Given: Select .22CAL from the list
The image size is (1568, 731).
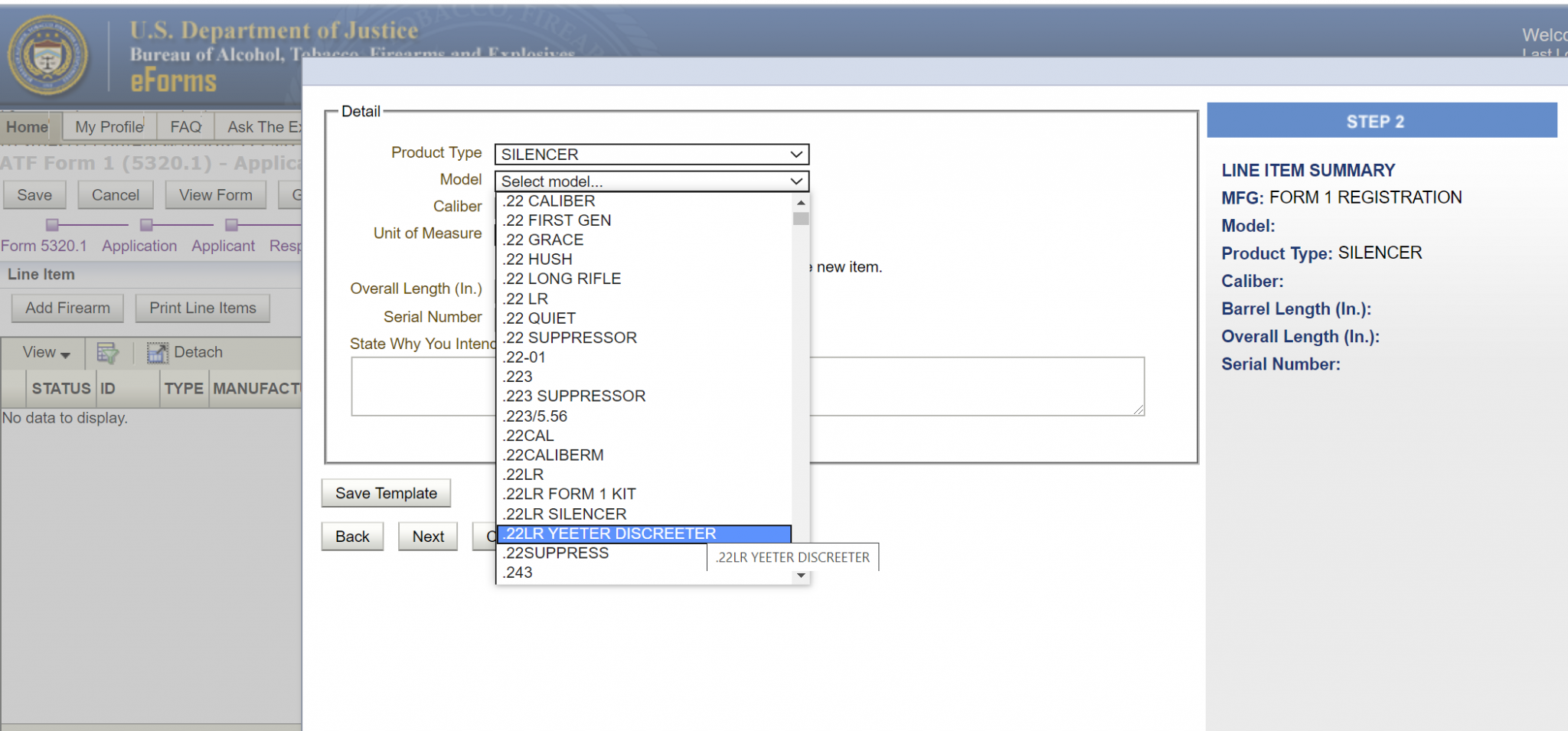Looking at the screenshot, I should (x=644, y=436).
